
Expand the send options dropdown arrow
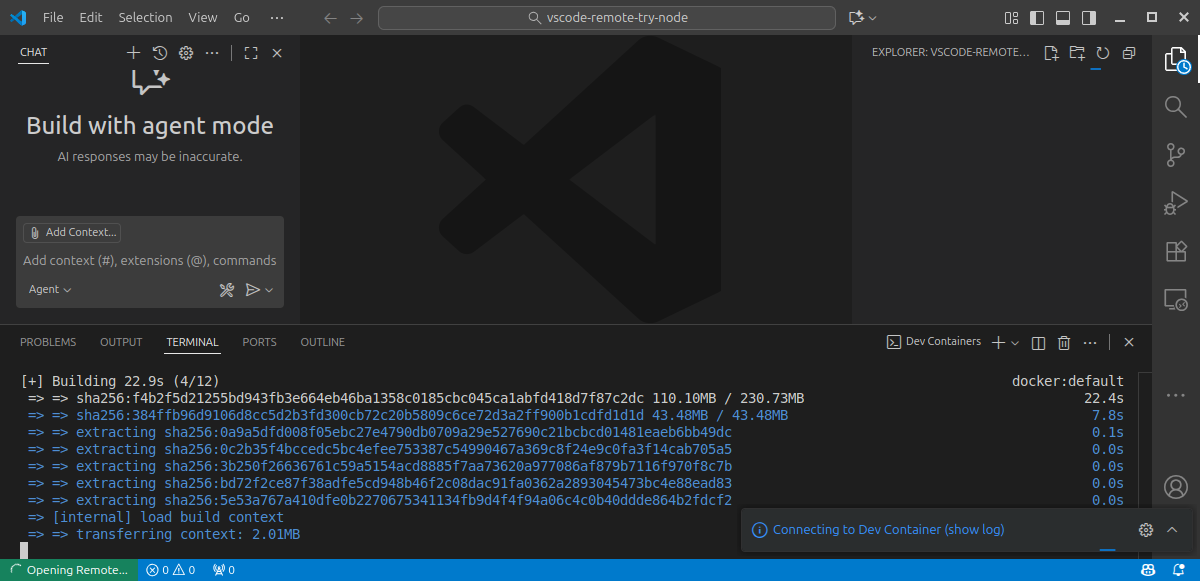point(269,290)
